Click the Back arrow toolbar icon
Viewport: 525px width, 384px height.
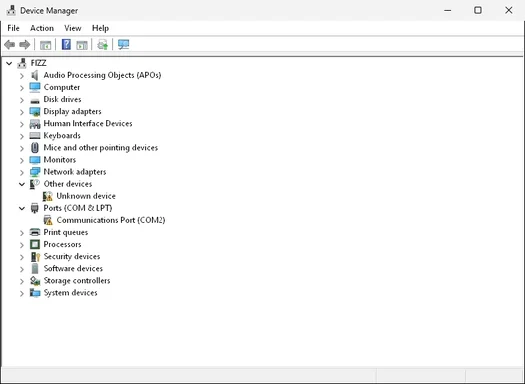pyautogui.click(x=9, y=45)
